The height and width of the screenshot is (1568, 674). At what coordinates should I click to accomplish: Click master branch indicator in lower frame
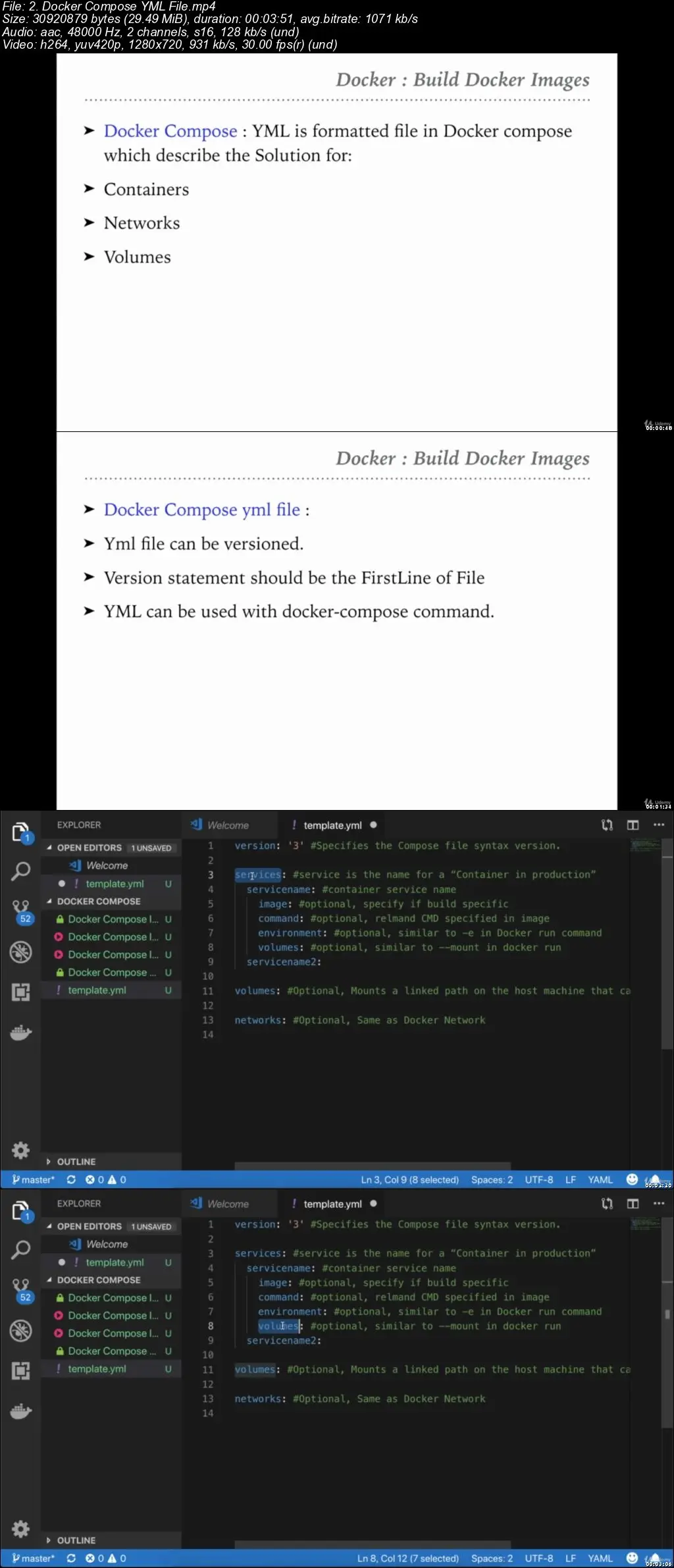33,1558
